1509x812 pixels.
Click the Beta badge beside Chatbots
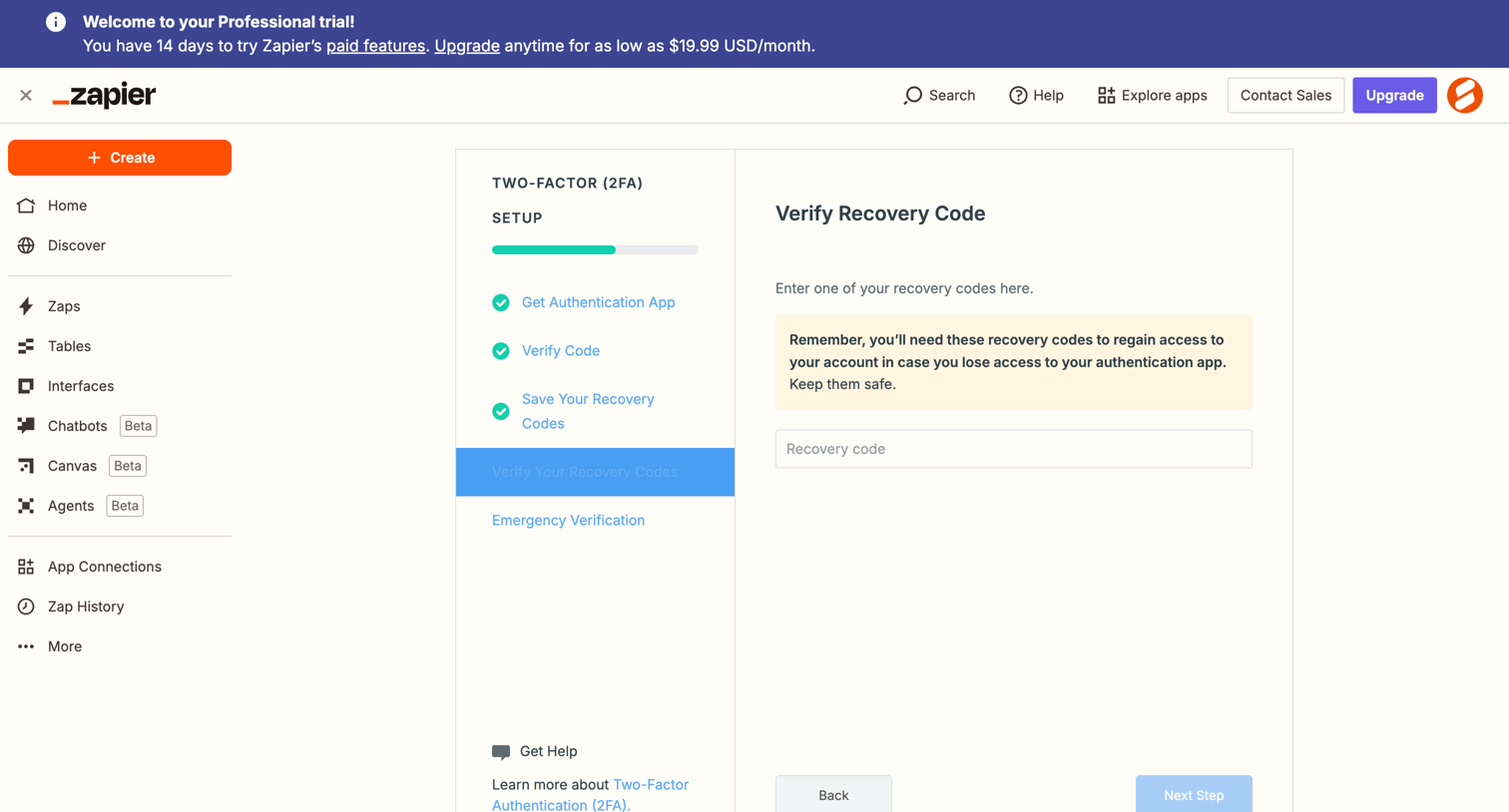coord(138,426)
